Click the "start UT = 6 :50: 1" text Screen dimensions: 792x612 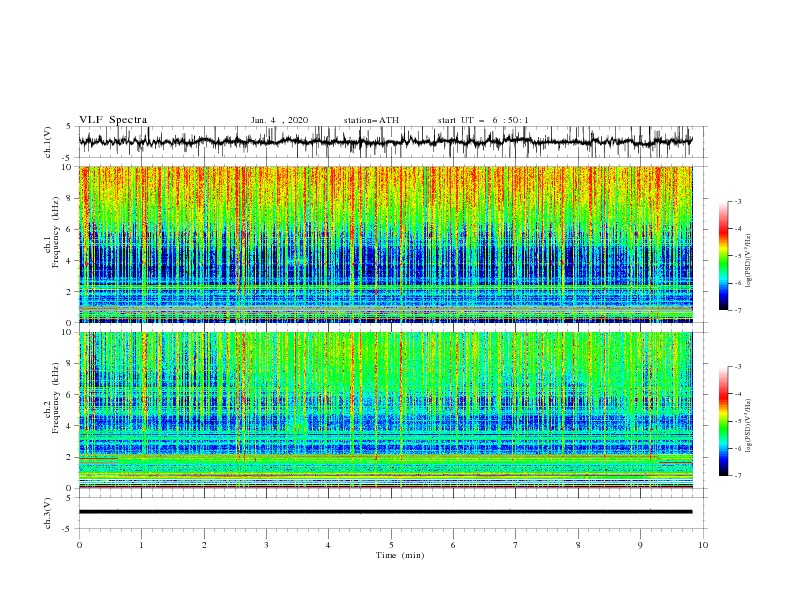483,120
